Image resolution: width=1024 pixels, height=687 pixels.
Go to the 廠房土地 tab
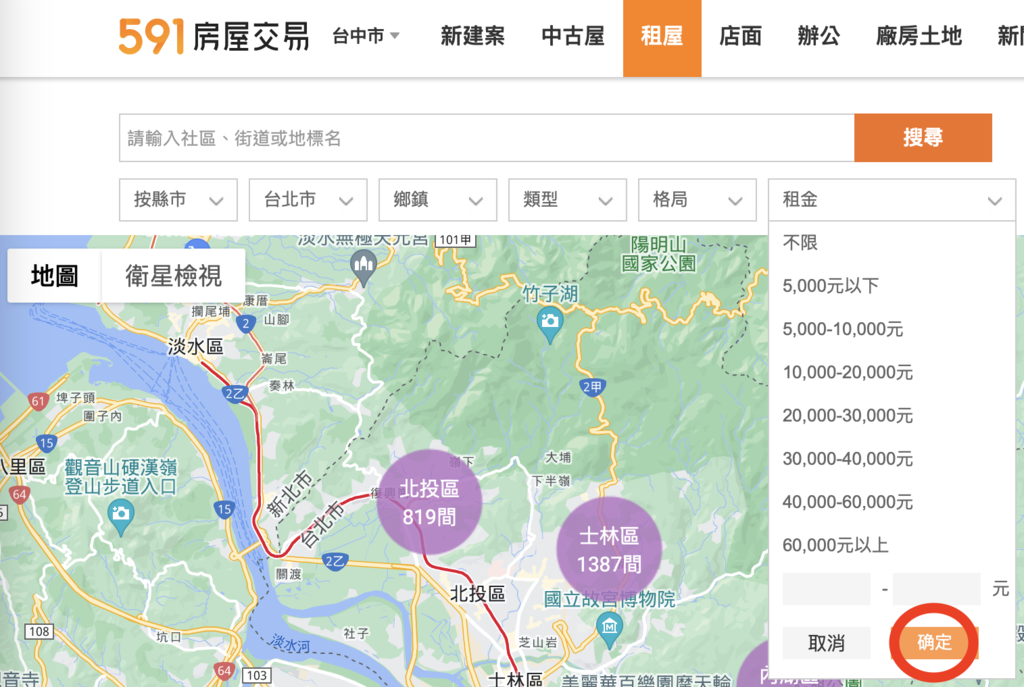click(x=919, y=36)
